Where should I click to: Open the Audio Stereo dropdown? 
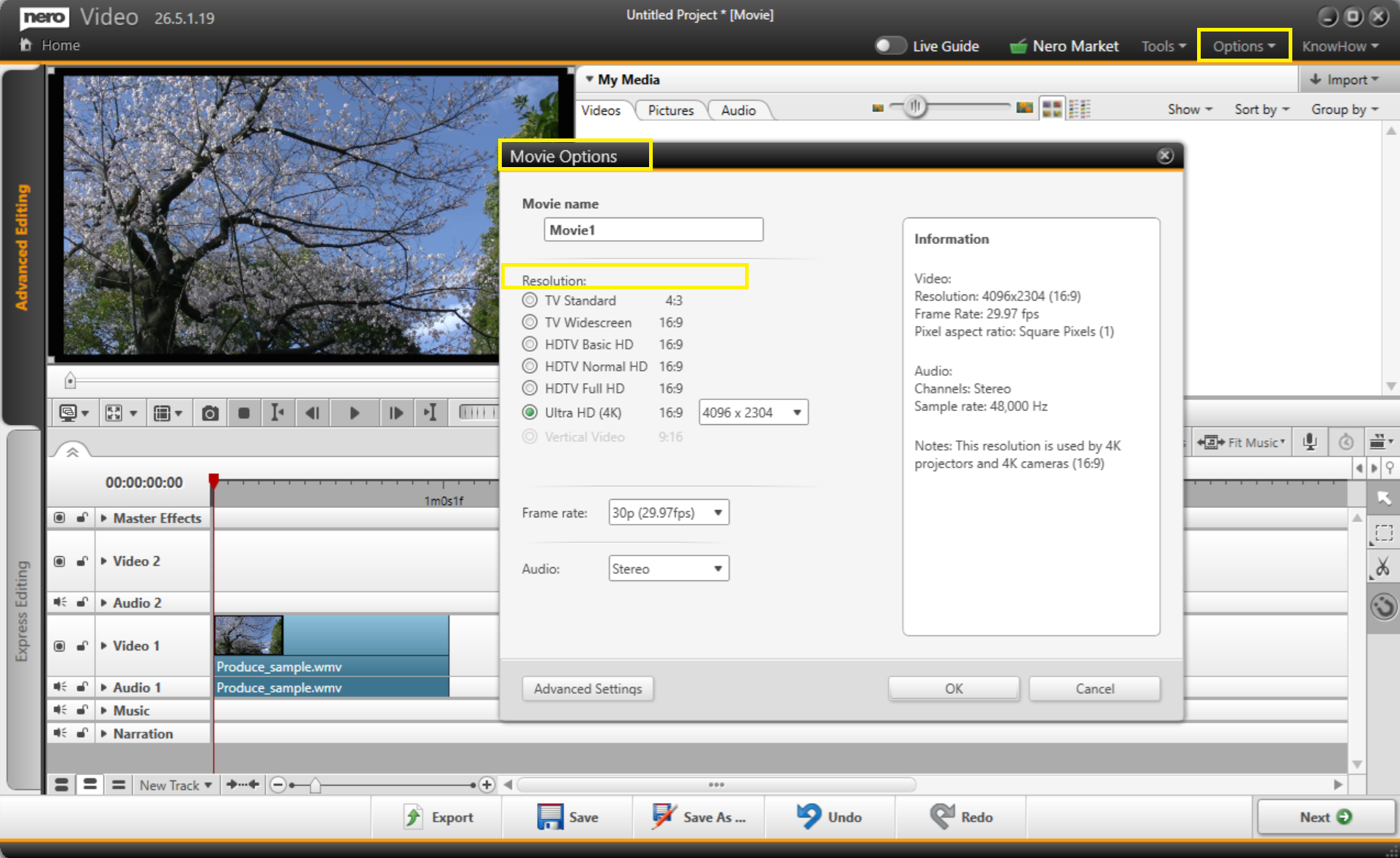click(x=668, y=569)
